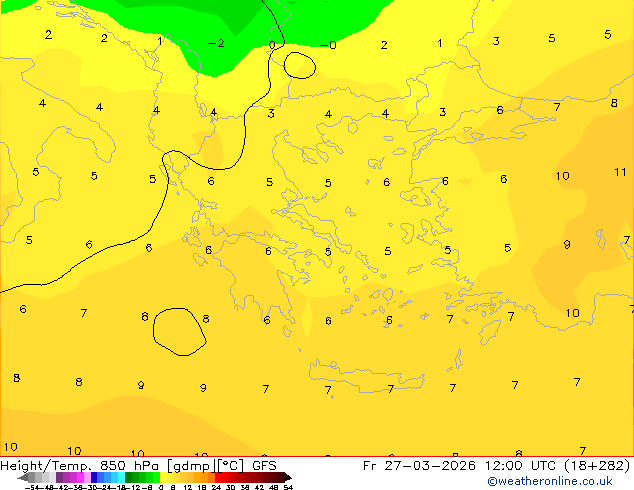Select the darkest green legend swatch
The image size is (634, 490).
click(x=129, y=477)
